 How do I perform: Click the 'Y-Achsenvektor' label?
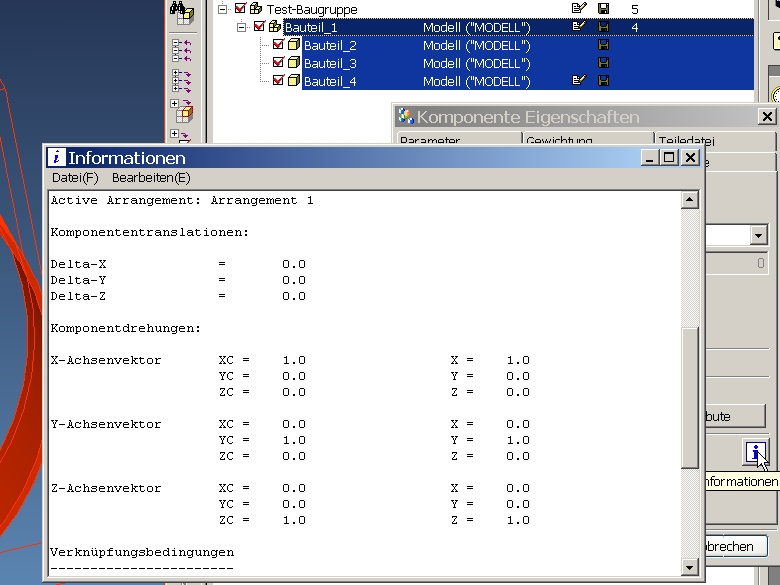coord(106,424)
